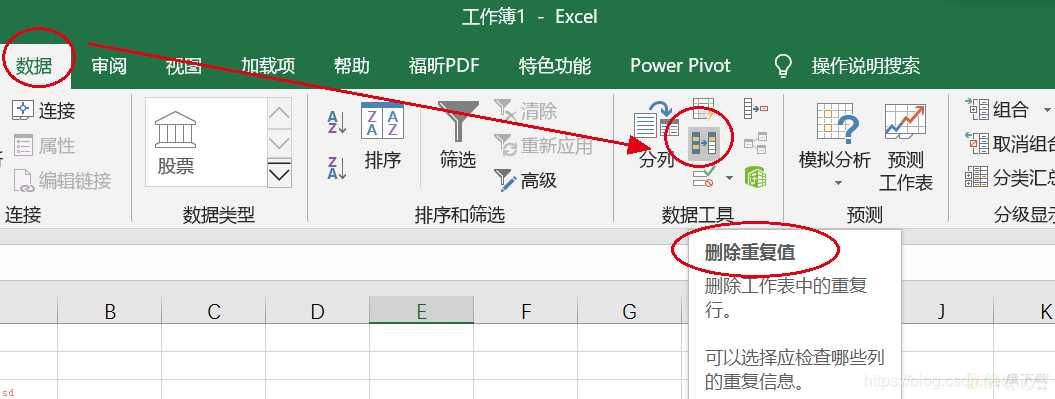Click the Connections (连接) button
1055x399 pixels.
tap(44, 110)
